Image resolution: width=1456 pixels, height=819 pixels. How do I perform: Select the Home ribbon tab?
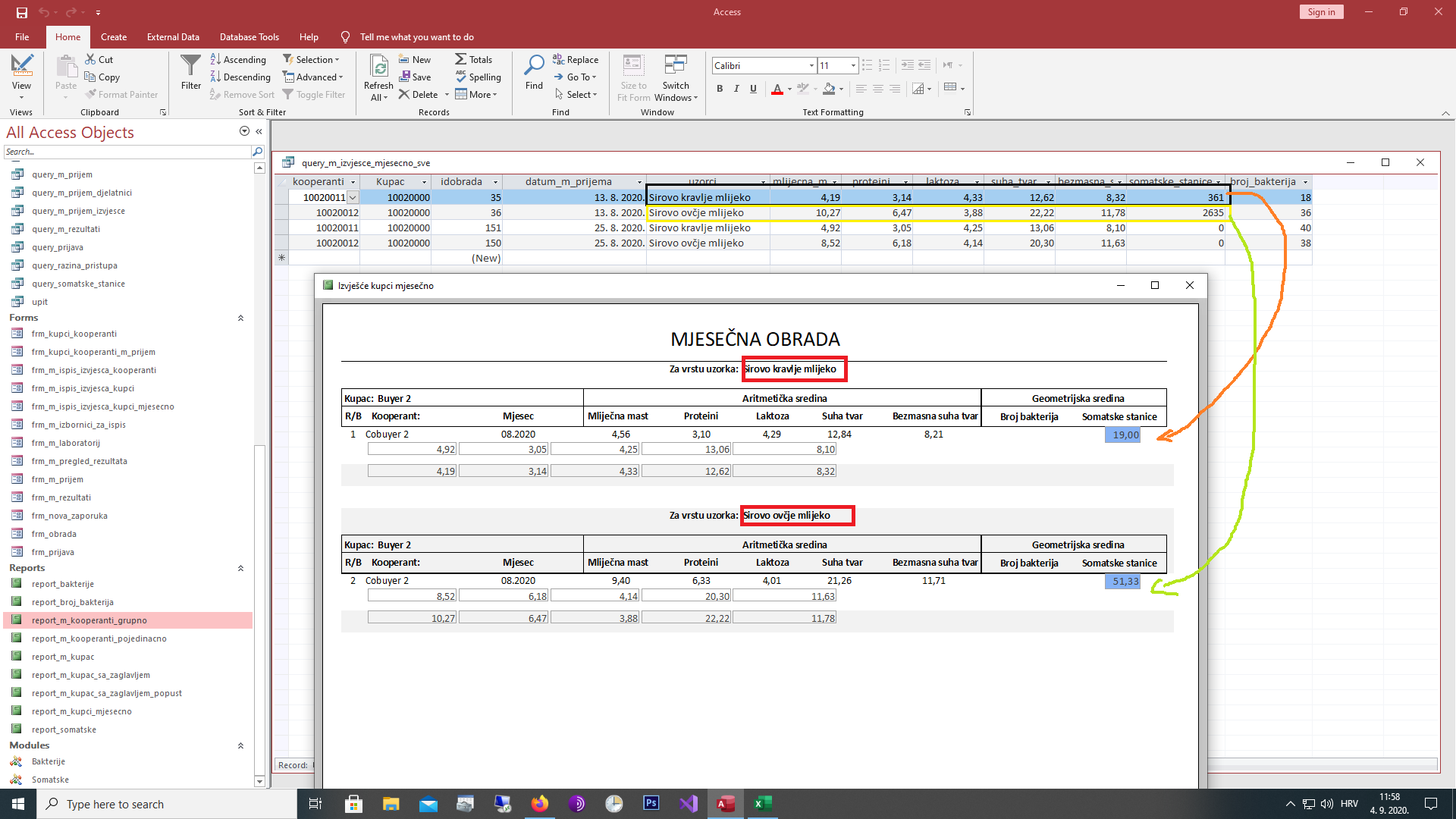[x=67, y=36]
